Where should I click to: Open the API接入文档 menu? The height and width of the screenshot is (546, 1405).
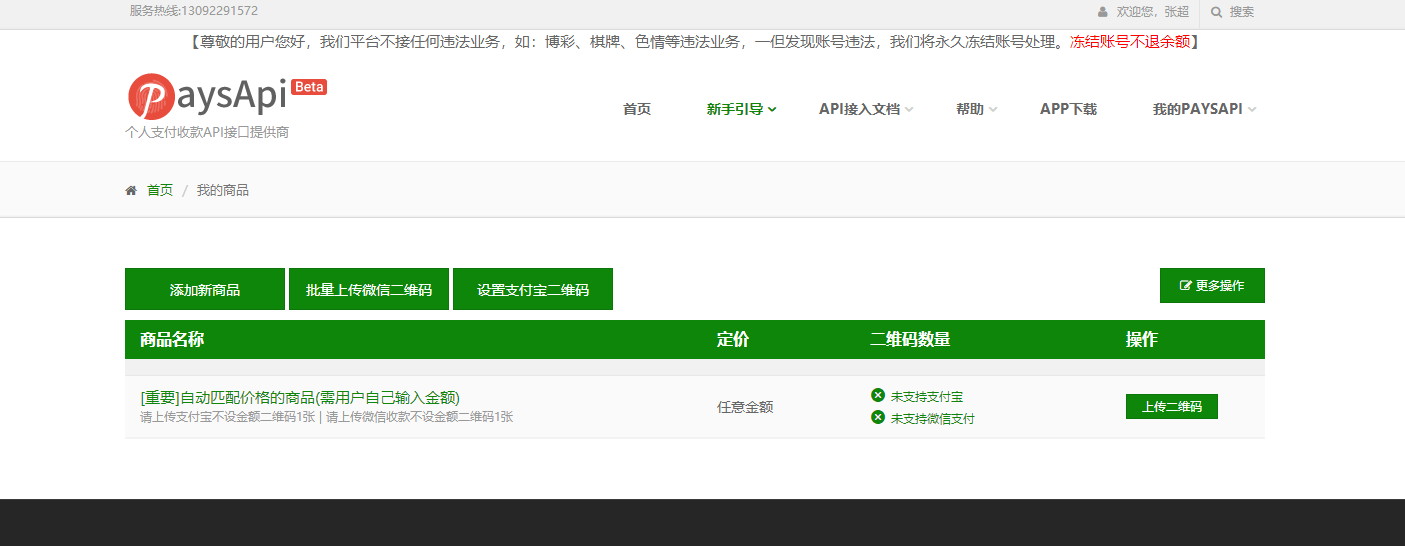click(x=859, y=109)
